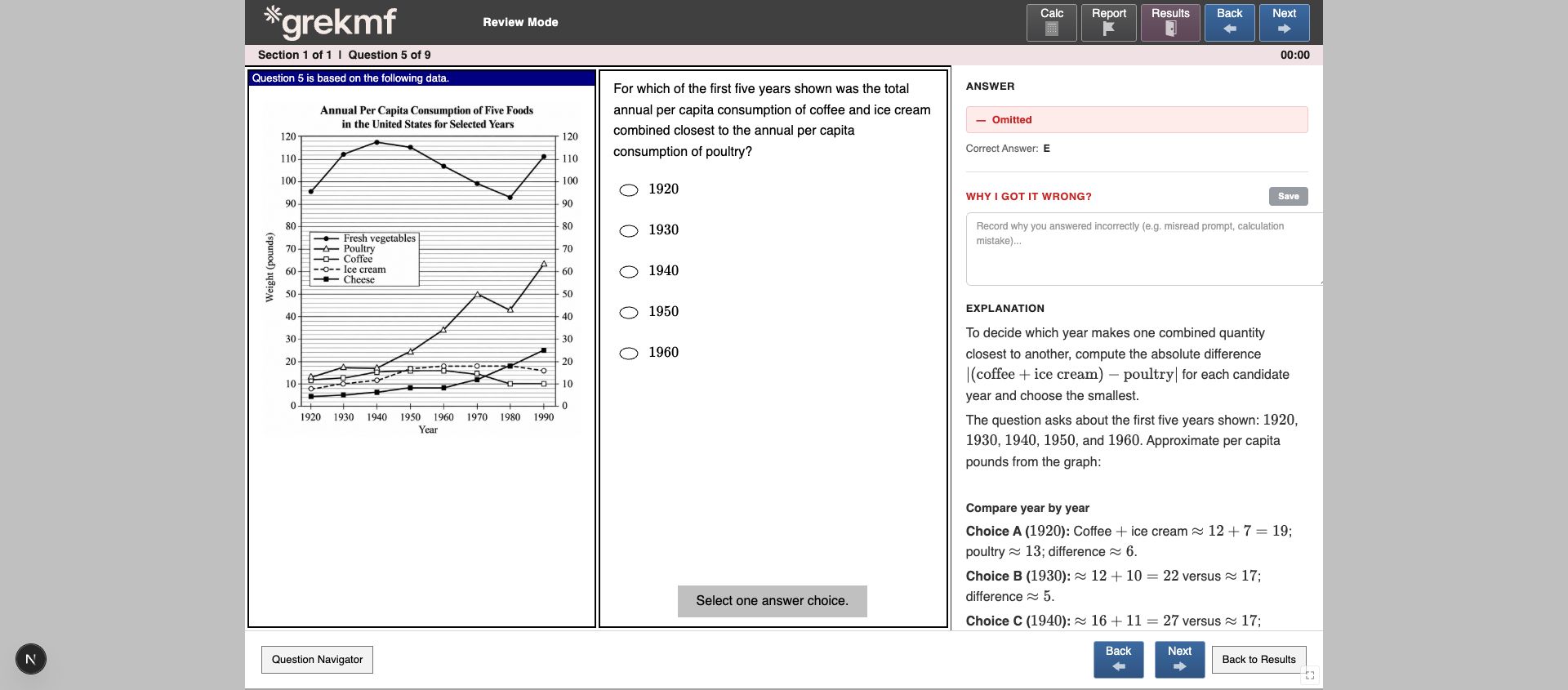Click the 'Record why you answered incorrectly' text box
1568x690 pixels.
pos(1143,249)
